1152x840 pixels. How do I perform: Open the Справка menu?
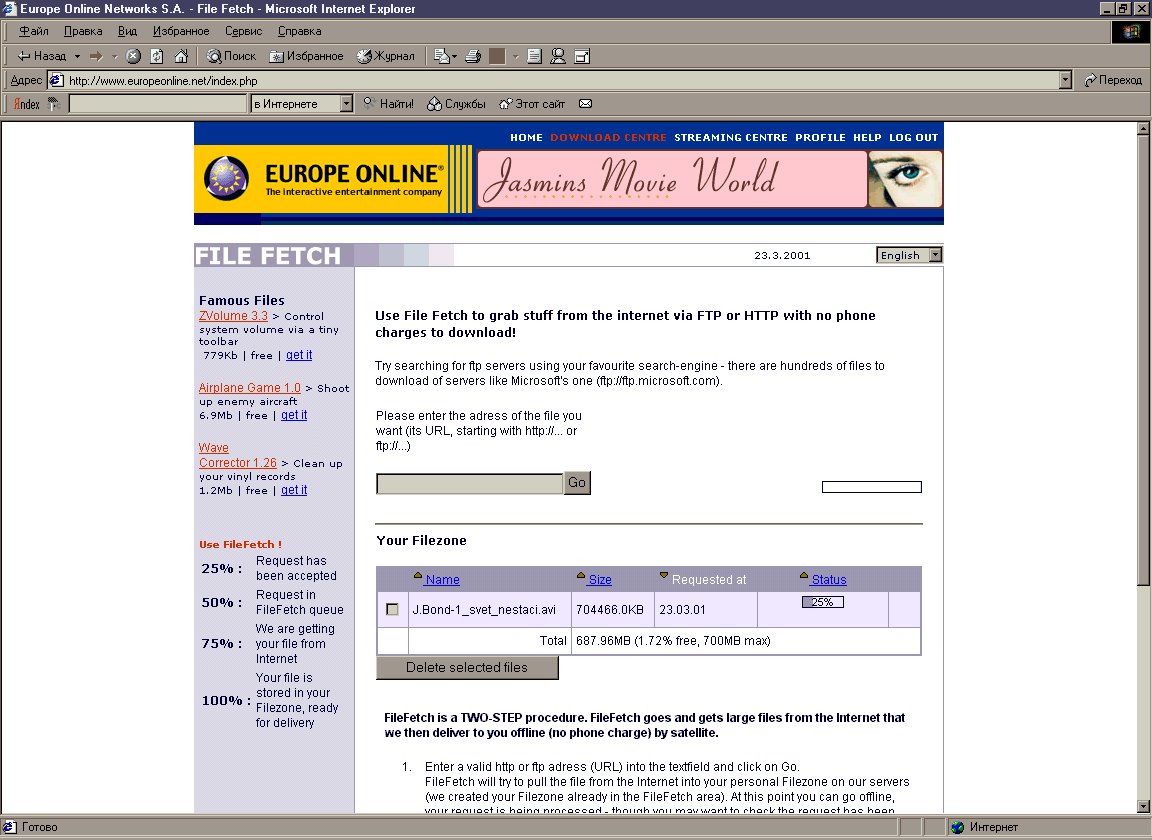(300, 31)
